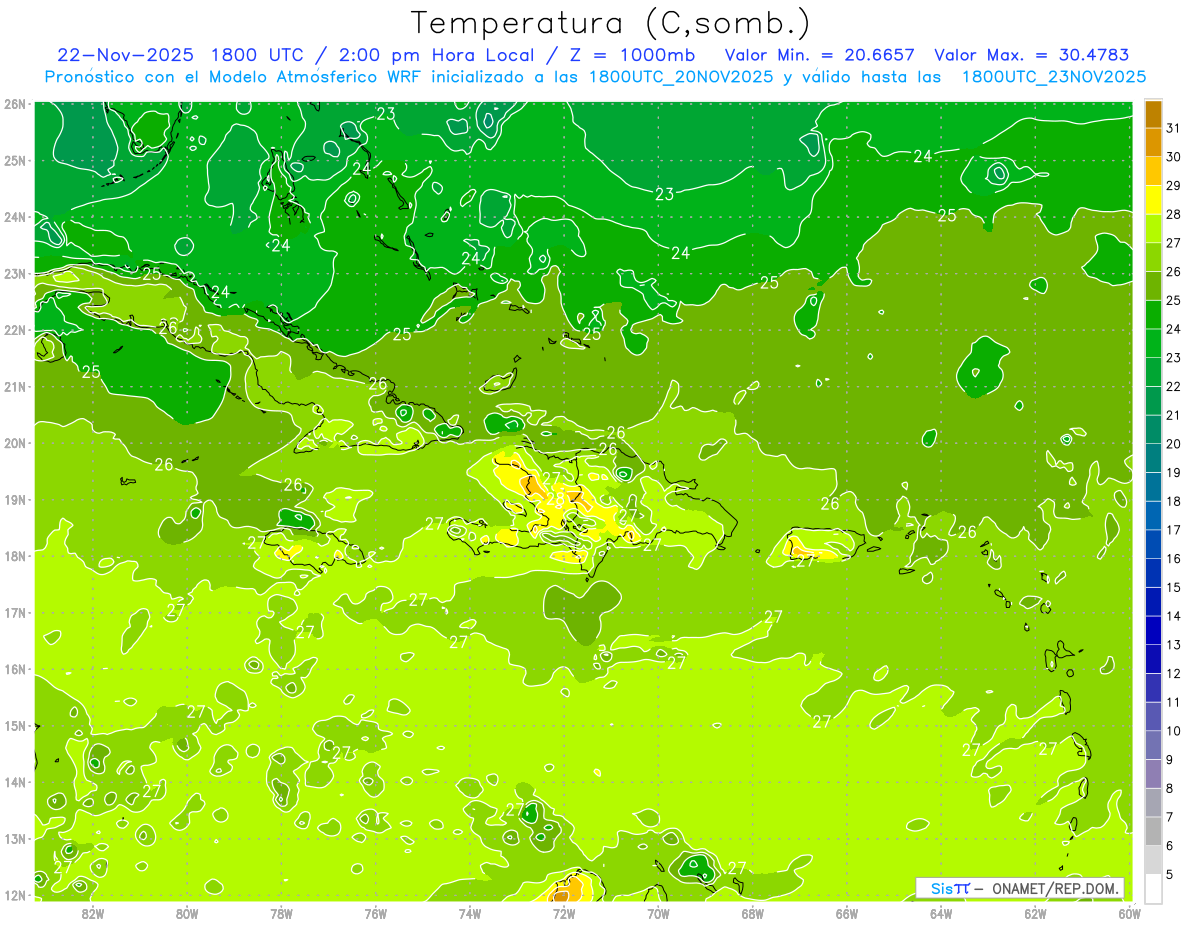
Task: Click longitude axis label '66W'
Action: (x=847, y=912)
